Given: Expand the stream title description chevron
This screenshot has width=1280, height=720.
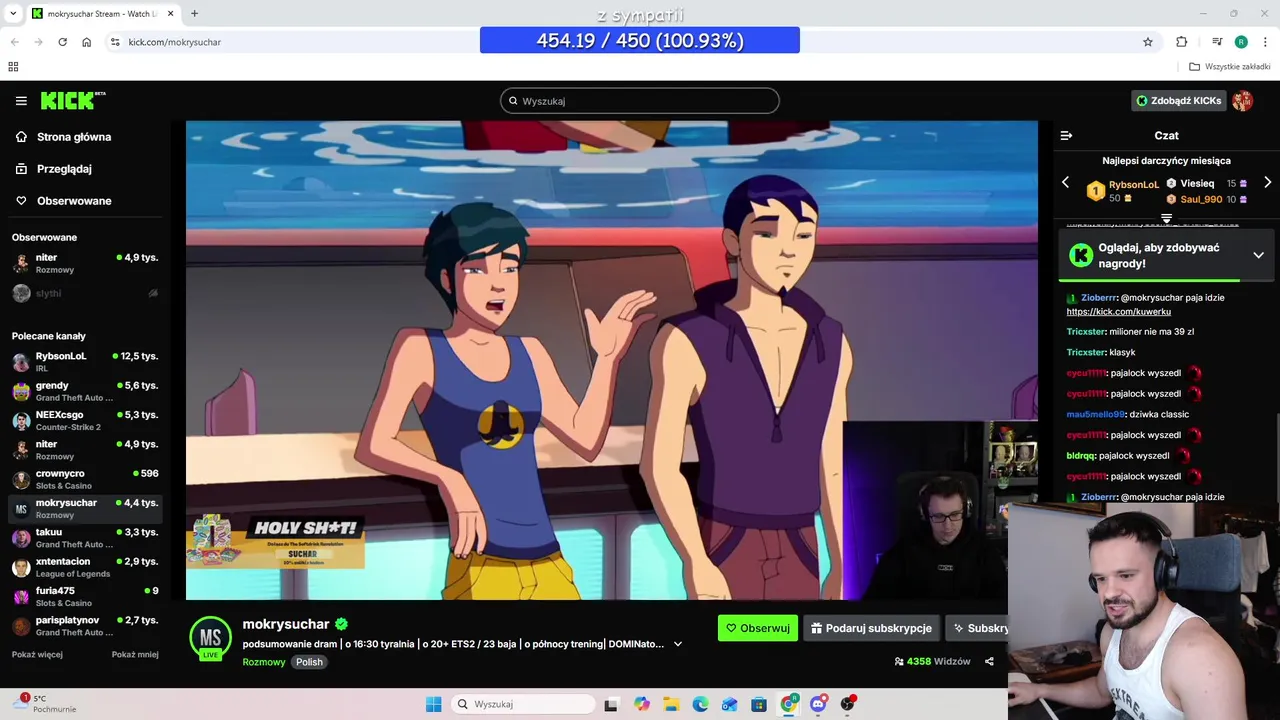Looking at the screenshot, I should click(677, 644).
